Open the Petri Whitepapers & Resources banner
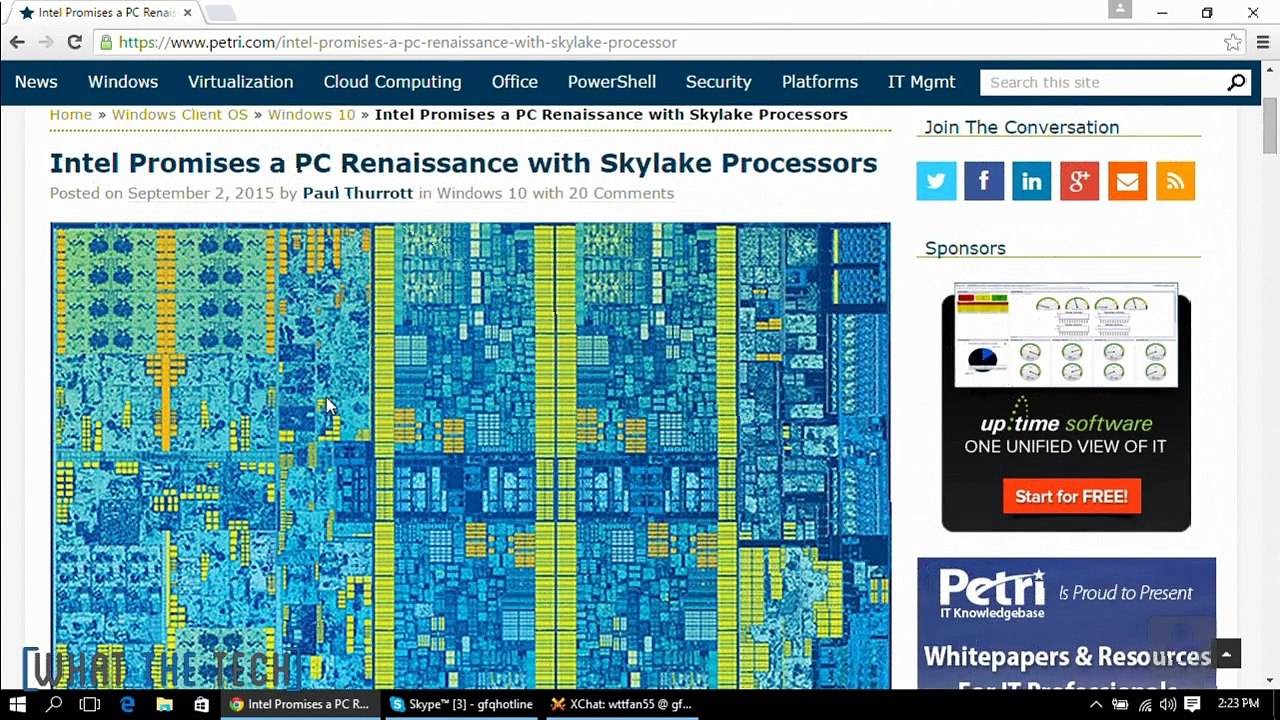 [1067, 624]
